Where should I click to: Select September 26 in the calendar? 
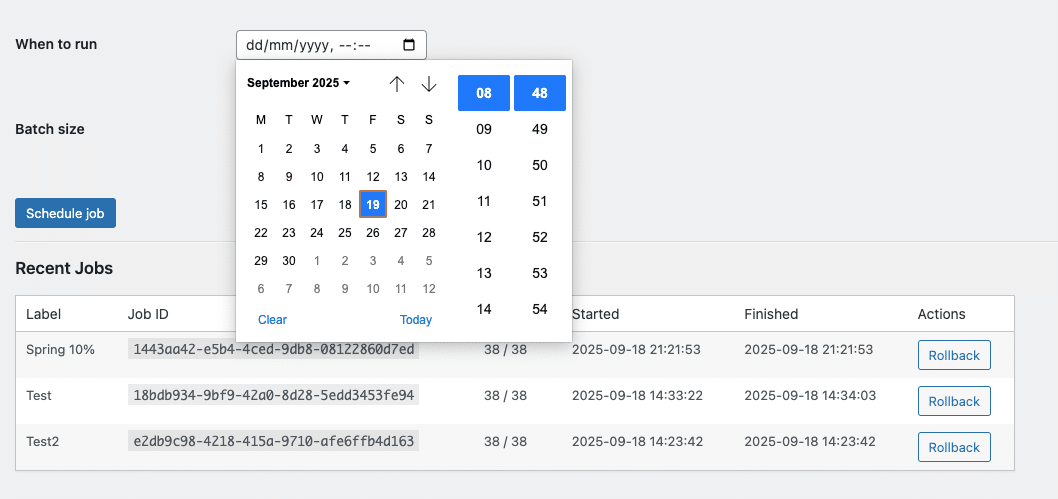tap(372, 233)
